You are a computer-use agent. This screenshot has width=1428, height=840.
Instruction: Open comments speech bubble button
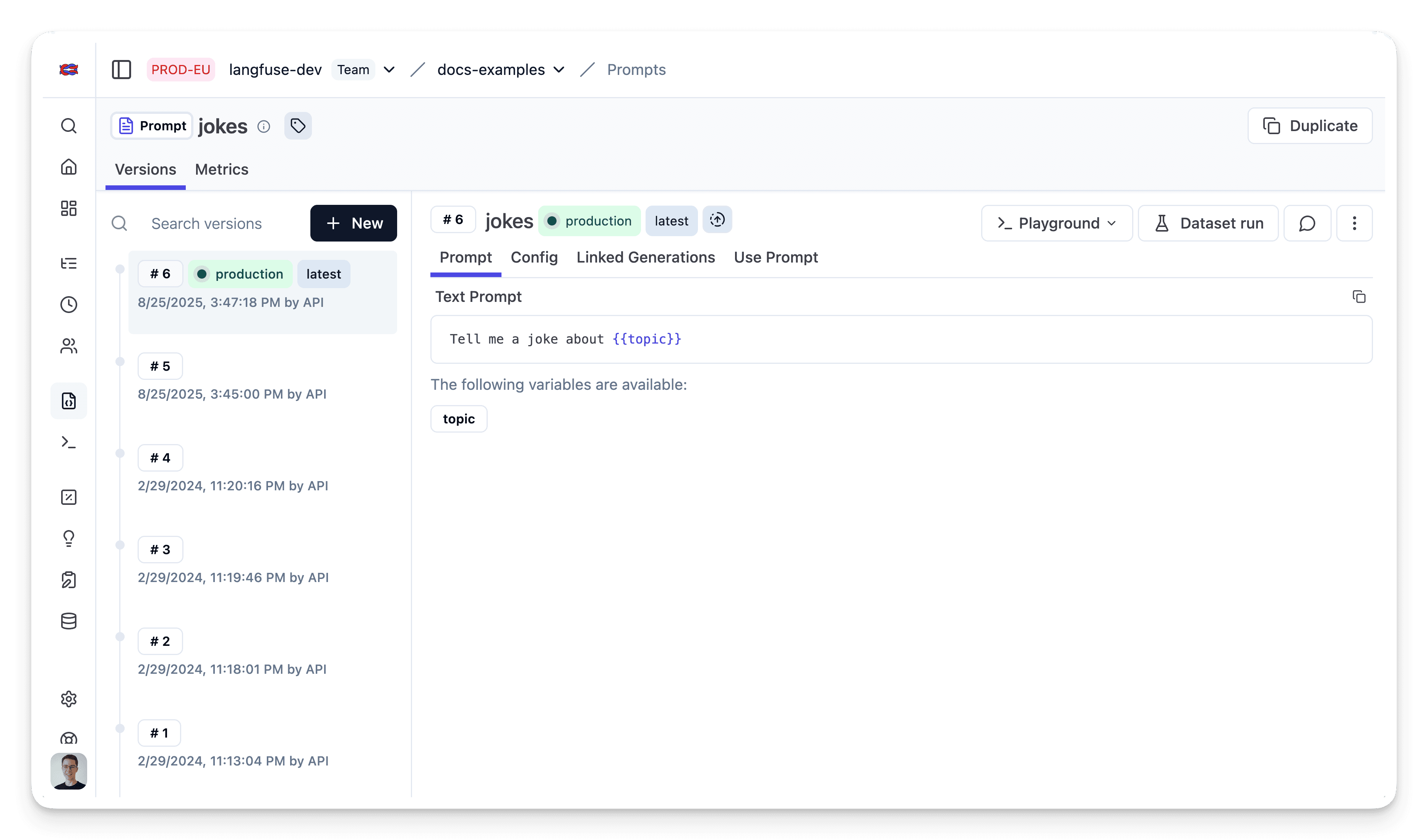[x=1307, y=223]
